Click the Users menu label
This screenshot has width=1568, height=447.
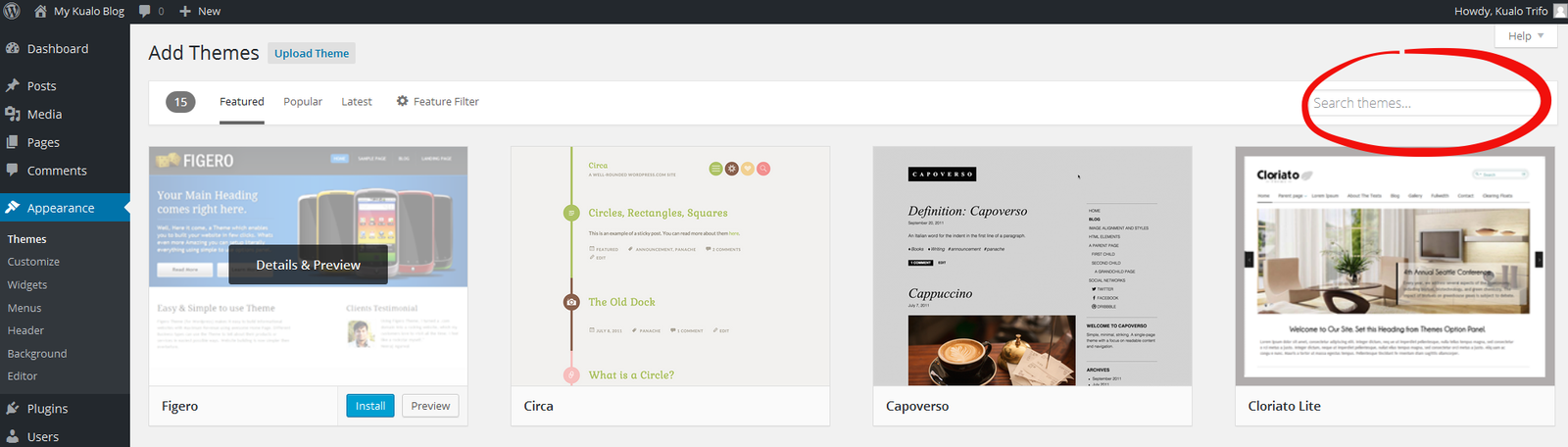pos(43,437)
